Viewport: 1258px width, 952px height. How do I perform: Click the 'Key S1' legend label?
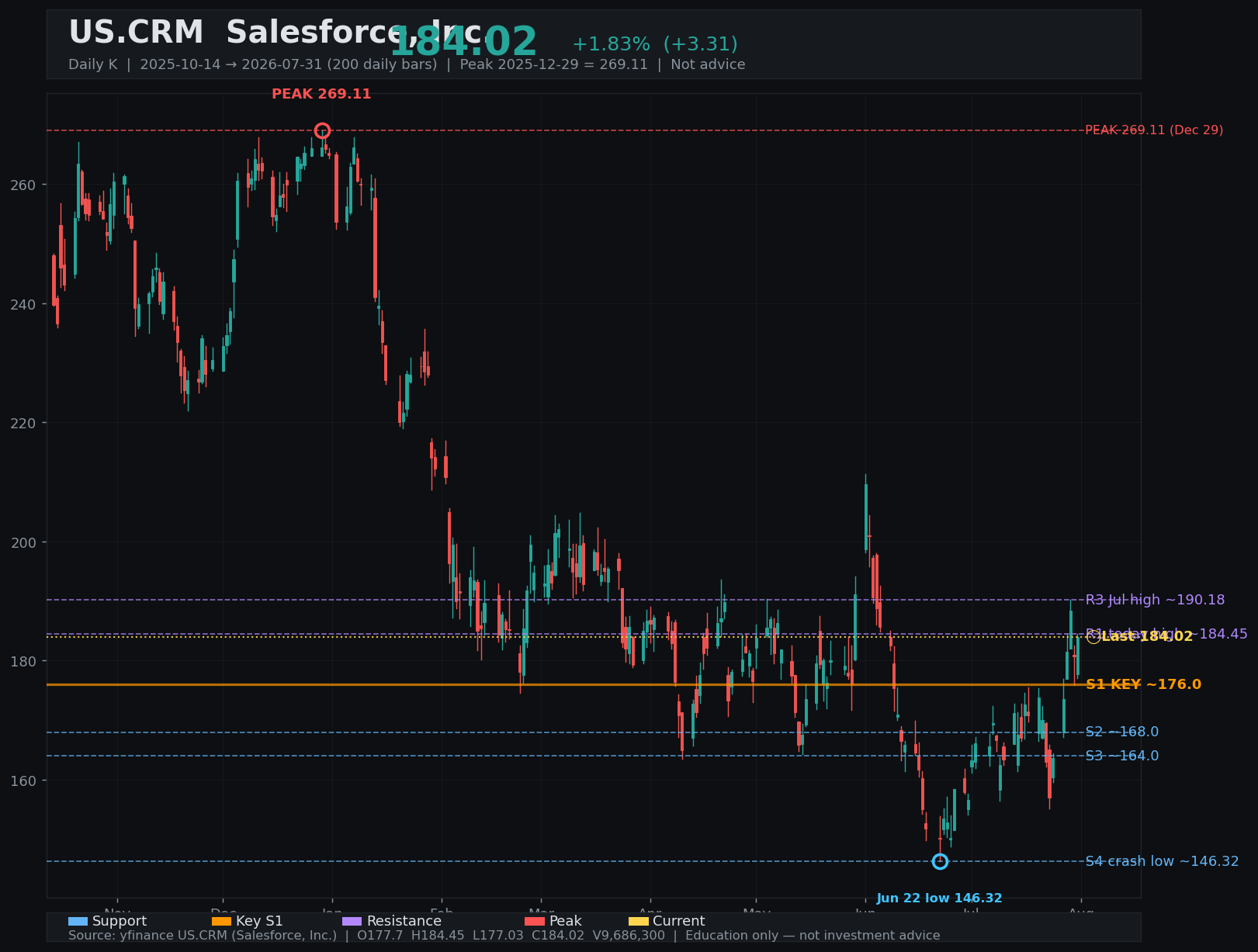pos(259,921)
